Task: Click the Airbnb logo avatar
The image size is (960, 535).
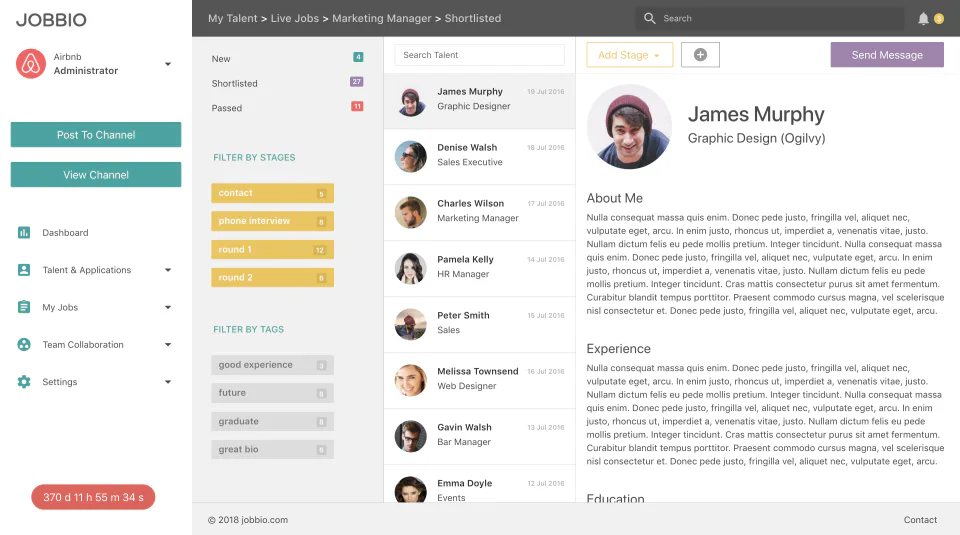Action: click(31, 64)
